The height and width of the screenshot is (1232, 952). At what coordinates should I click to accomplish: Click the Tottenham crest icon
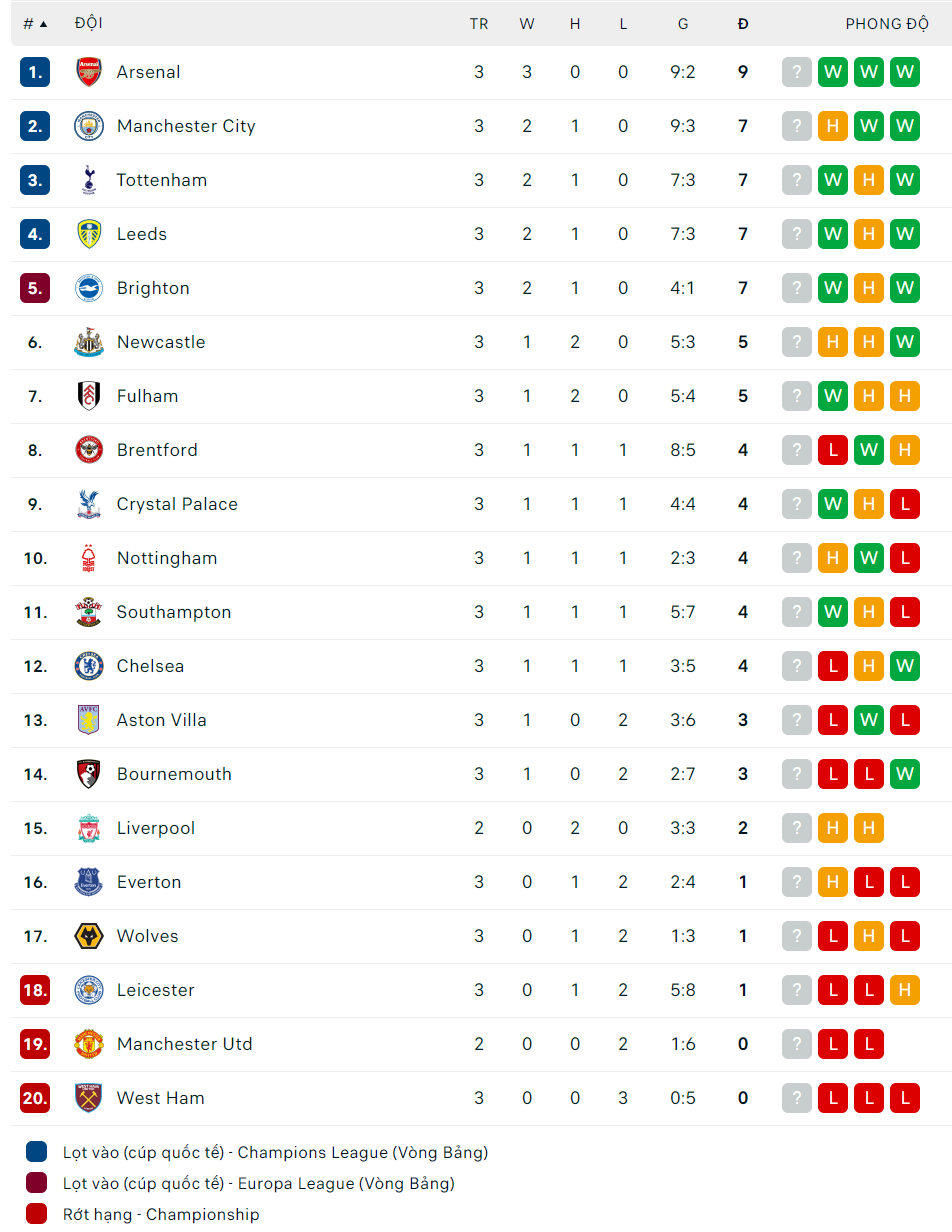(89, 180)
